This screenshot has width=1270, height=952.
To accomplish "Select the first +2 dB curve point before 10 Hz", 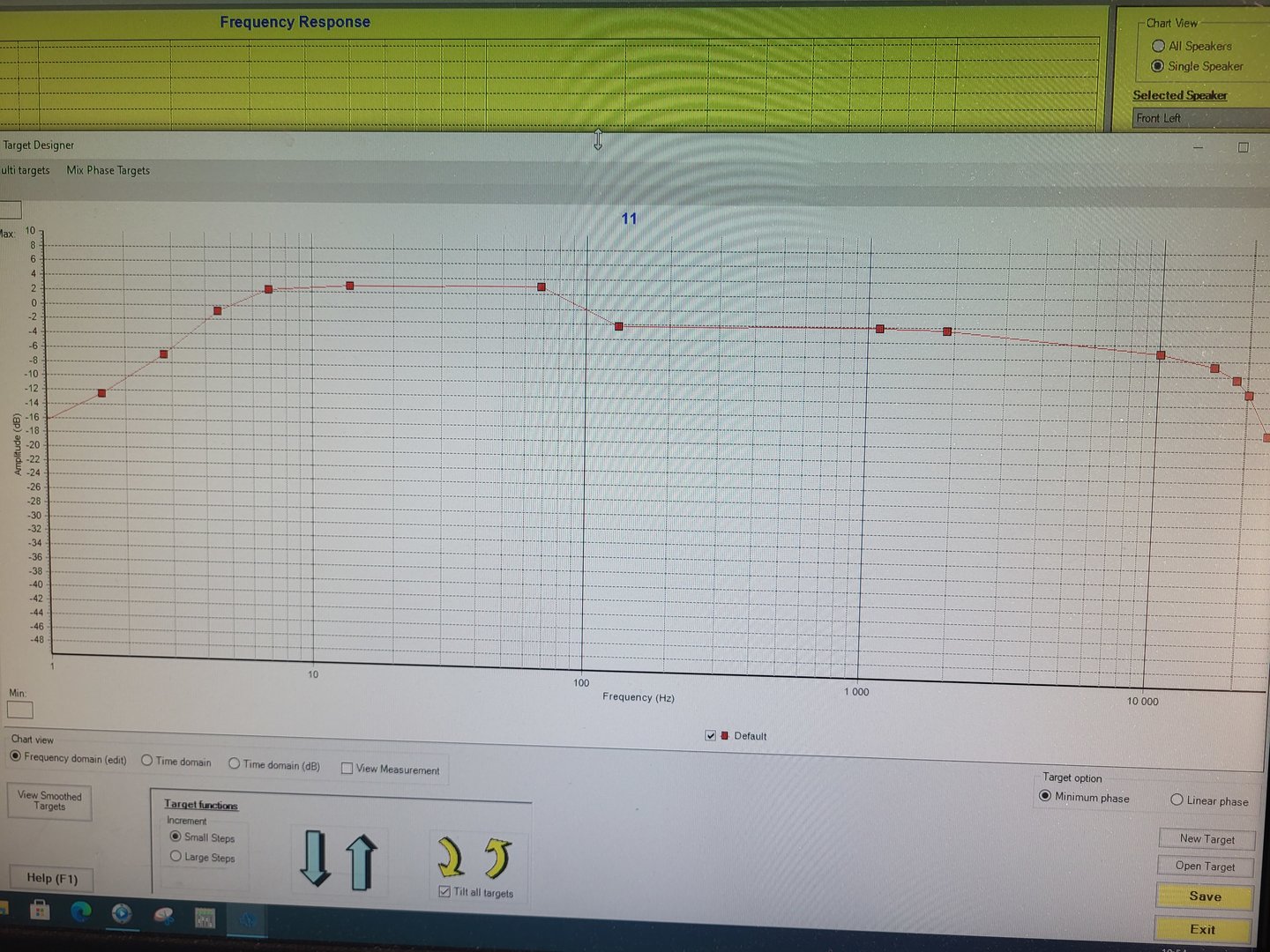I will [269, 289].
